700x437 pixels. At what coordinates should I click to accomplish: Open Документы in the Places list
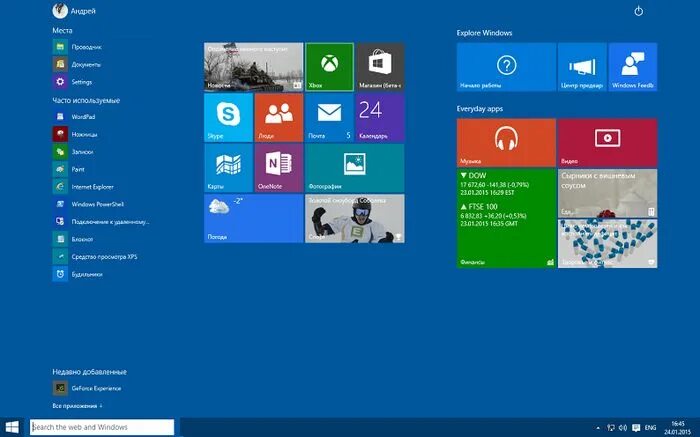click(x=77, y=64)
